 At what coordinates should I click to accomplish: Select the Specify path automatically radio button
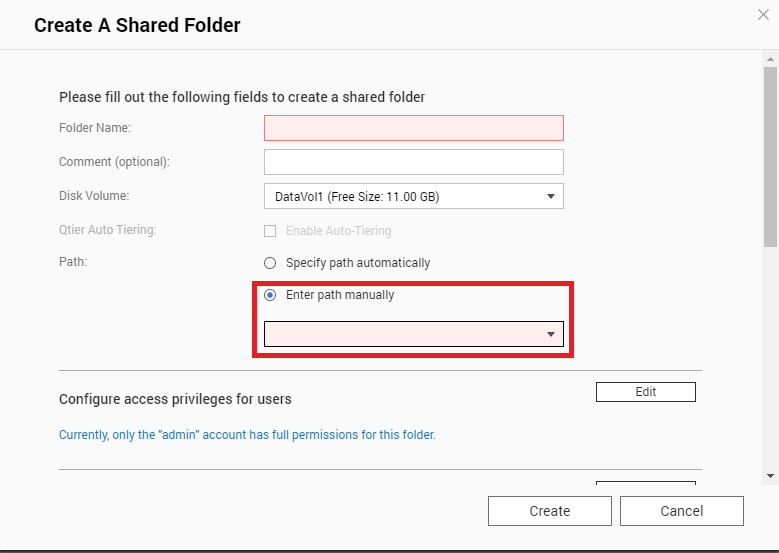pos(270,263)
